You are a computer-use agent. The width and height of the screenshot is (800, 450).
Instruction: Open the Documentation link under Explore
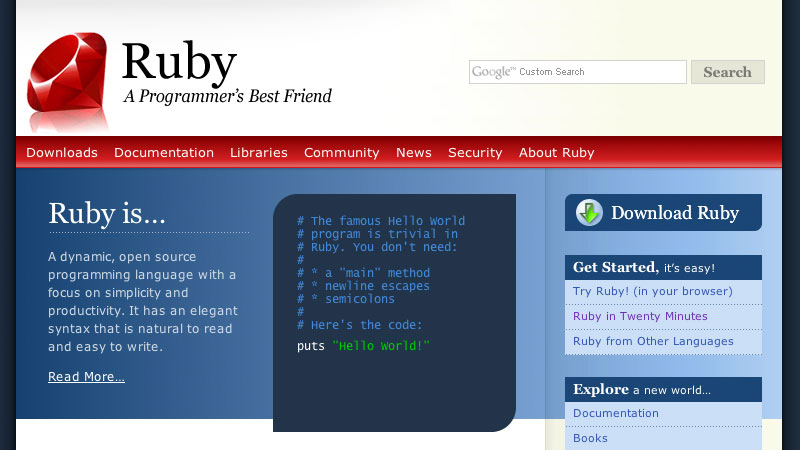pyautogui.click(x=616, y=413)
